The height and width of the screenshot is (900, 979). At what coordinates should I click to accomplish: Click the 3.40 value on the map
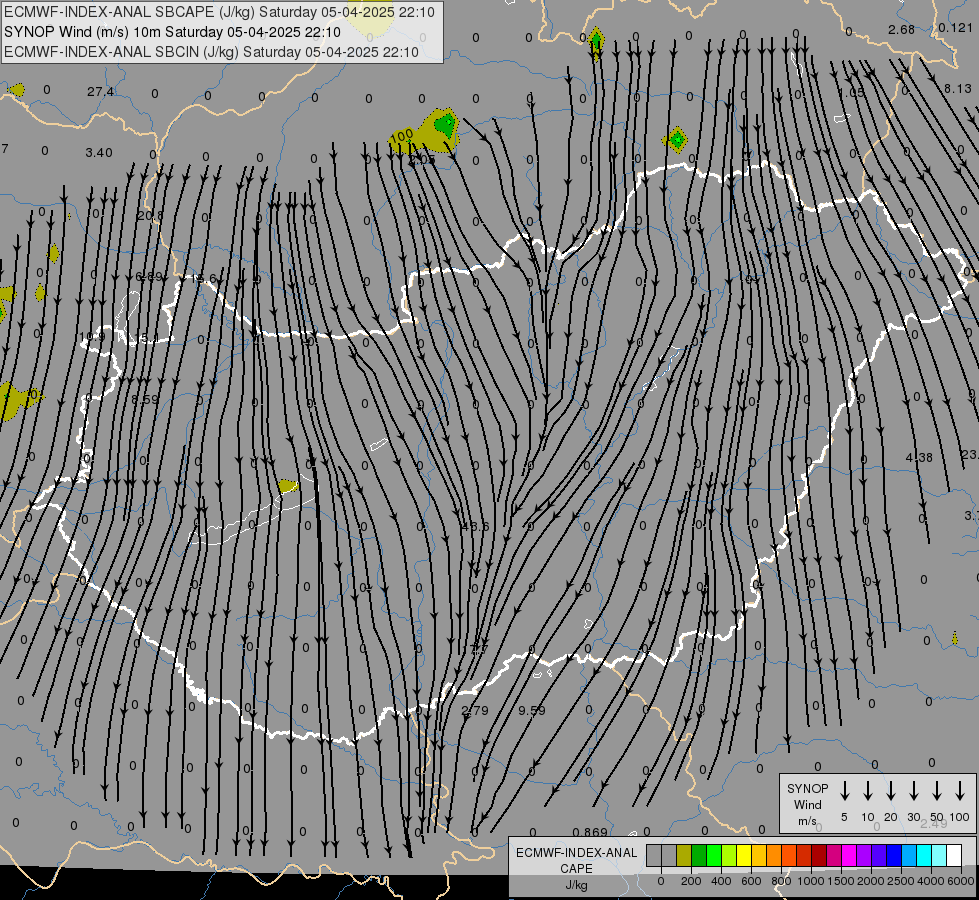(99, 152)
